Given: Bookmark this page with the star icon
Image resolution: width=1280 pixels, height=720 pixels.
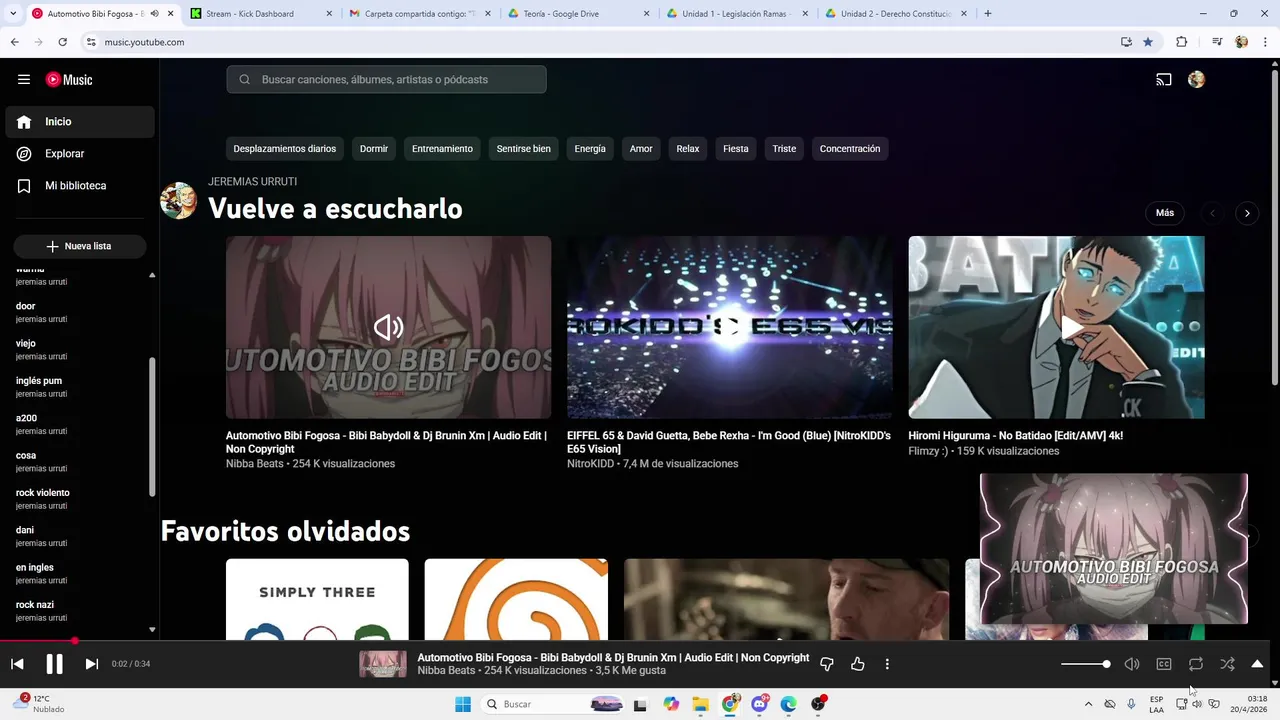Looking at the screenshot, I should [x=1148, y=42].
